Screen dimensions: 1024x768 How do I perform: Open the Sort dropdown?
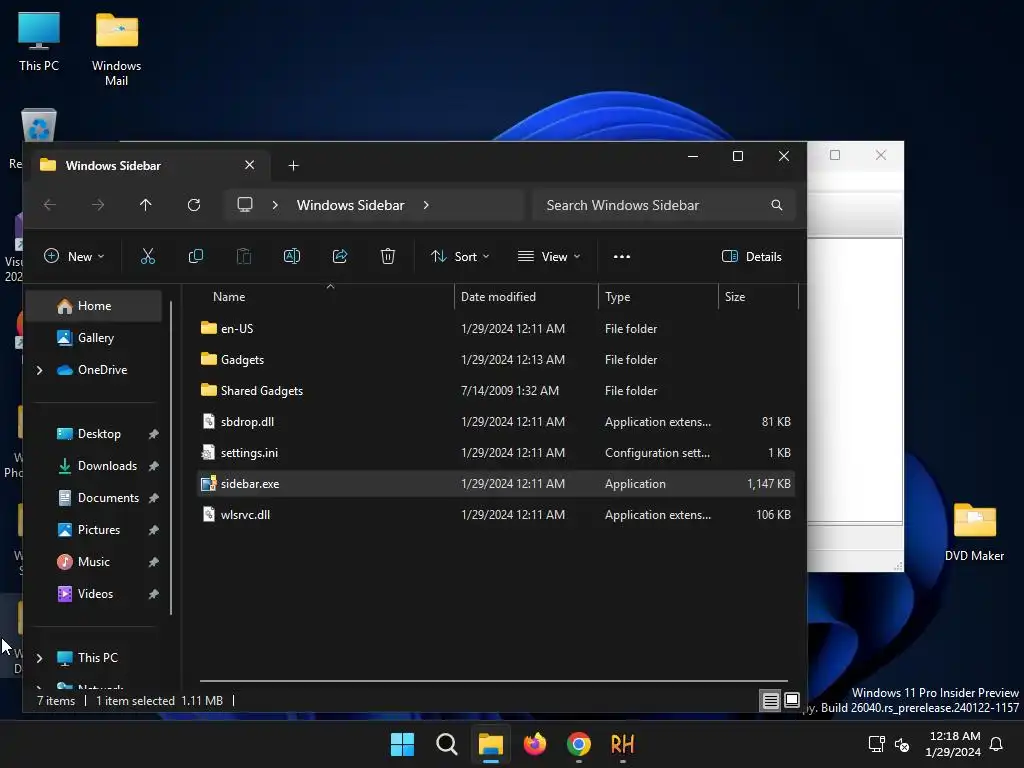[x=460, y=257]
